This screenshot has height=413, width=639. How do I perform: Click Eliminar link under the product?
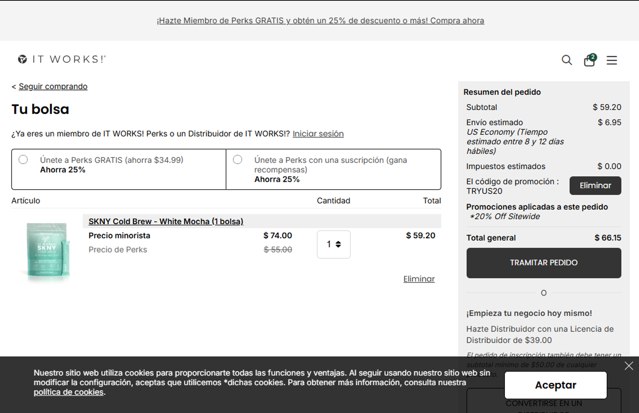coord(419,279)
